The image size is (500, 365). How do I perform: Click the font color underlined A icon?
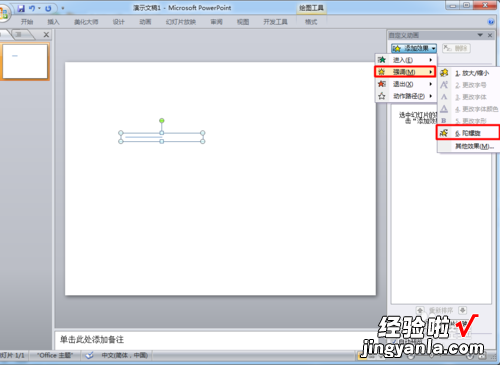coord(444,109)
